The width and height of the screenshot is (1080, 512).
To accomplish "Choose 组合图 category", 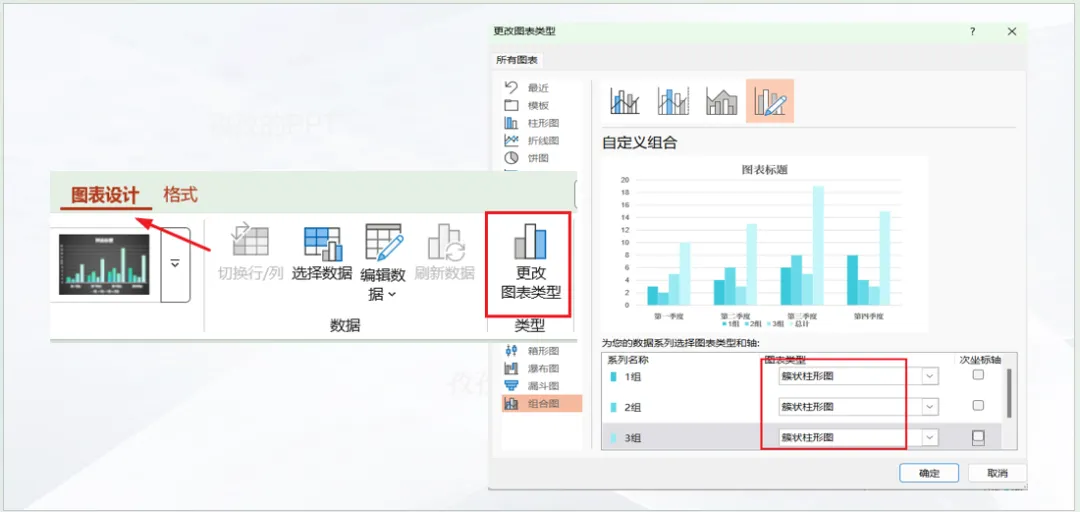I will point(541,404).
